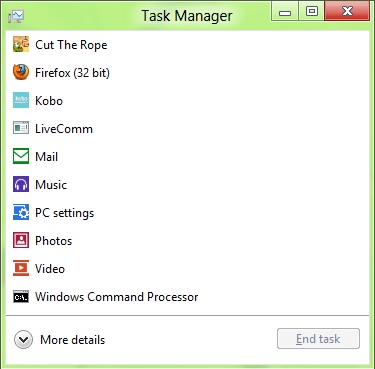Viewport: 375px width, 369px height.
Task: Select the Windows Command Processor entry
Action: (187, 297)
